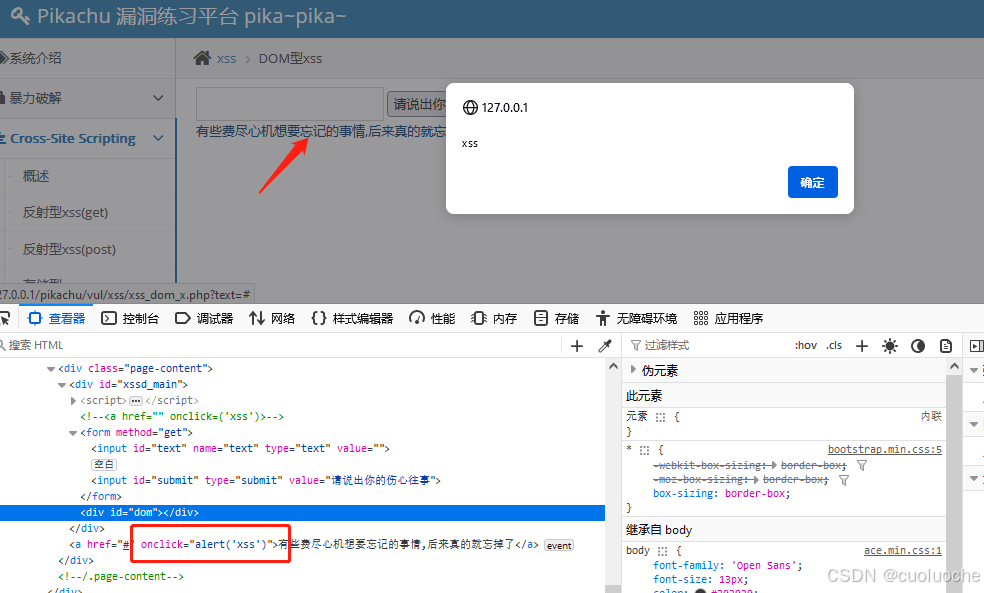Click the ellipsis badge in script node
Screen dimensions: 984x593
[x=136, y=400]
